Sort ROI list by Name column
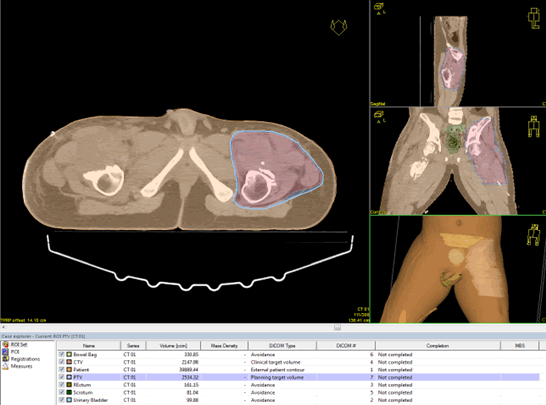Image resolution: width=546 pixels, height=405 pixels. point(89,346)
